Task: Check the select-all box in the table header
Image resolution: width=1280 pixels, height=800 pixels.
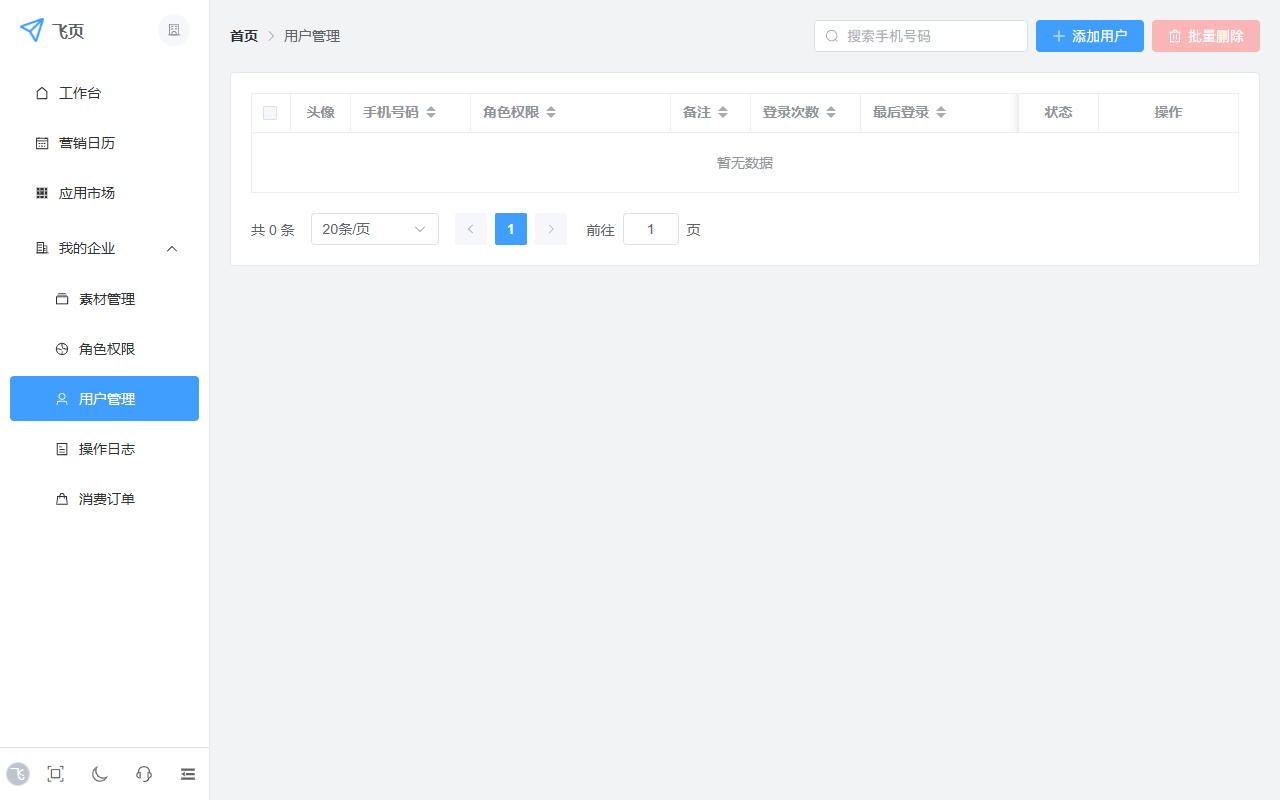Action: pyautogui.click(x=270, y=112)
